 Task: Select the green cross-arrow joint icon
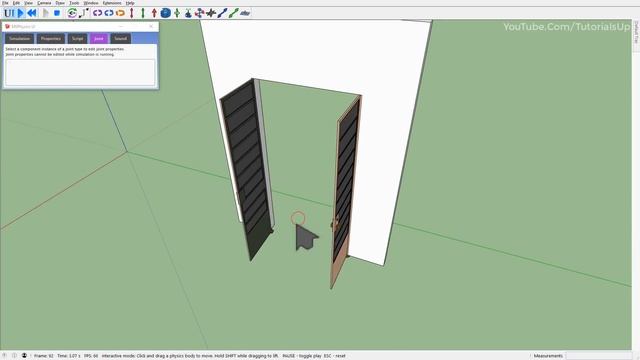tap(177, 13)
